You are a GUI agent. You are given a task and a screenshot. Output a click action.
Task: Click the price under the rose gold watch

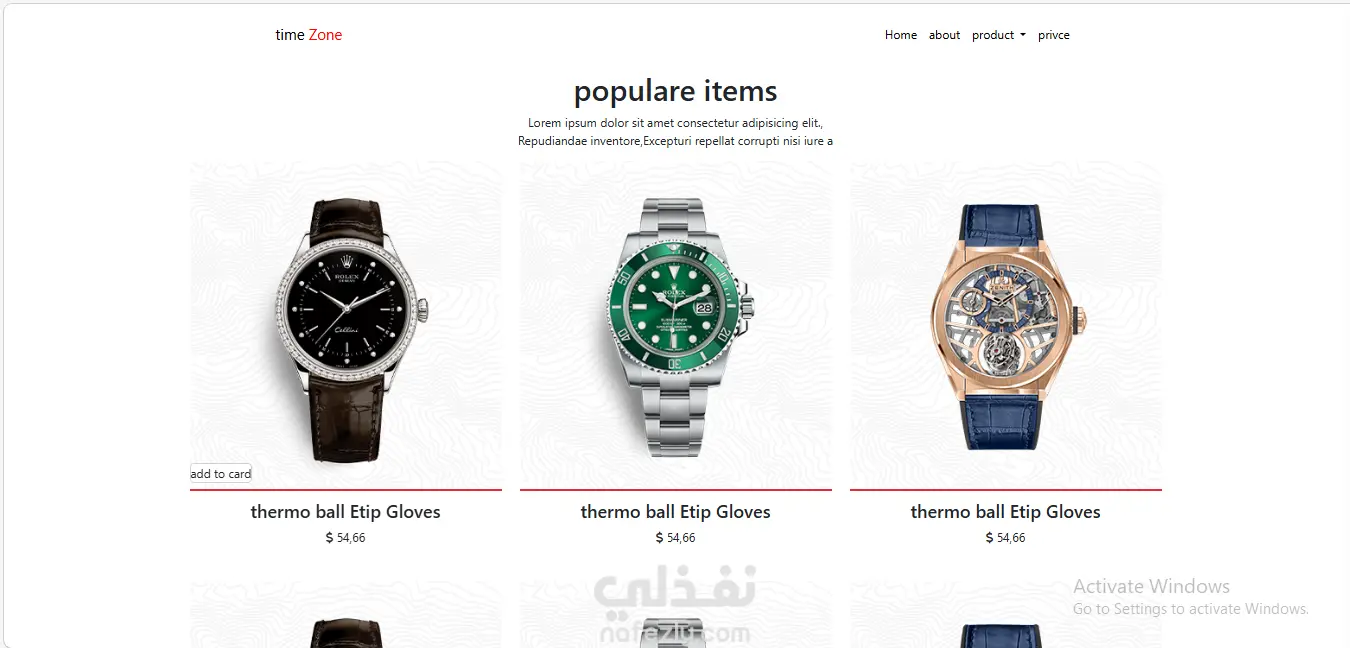coord(1006,538)
